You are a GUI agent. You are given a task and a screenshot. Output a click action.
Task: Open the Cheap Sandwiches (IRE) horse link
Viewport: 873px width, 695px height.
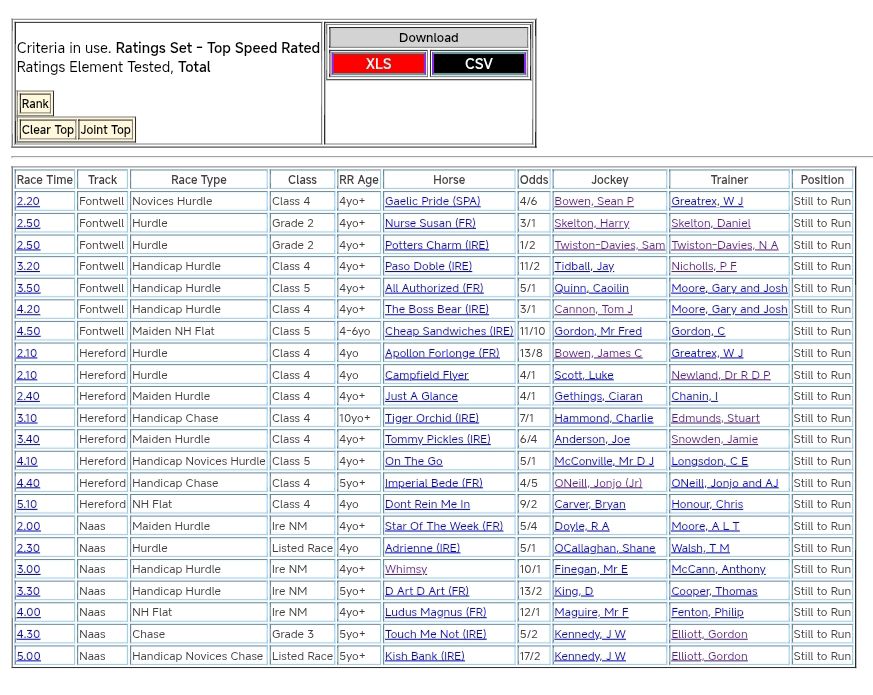click(x=448, y=332)
